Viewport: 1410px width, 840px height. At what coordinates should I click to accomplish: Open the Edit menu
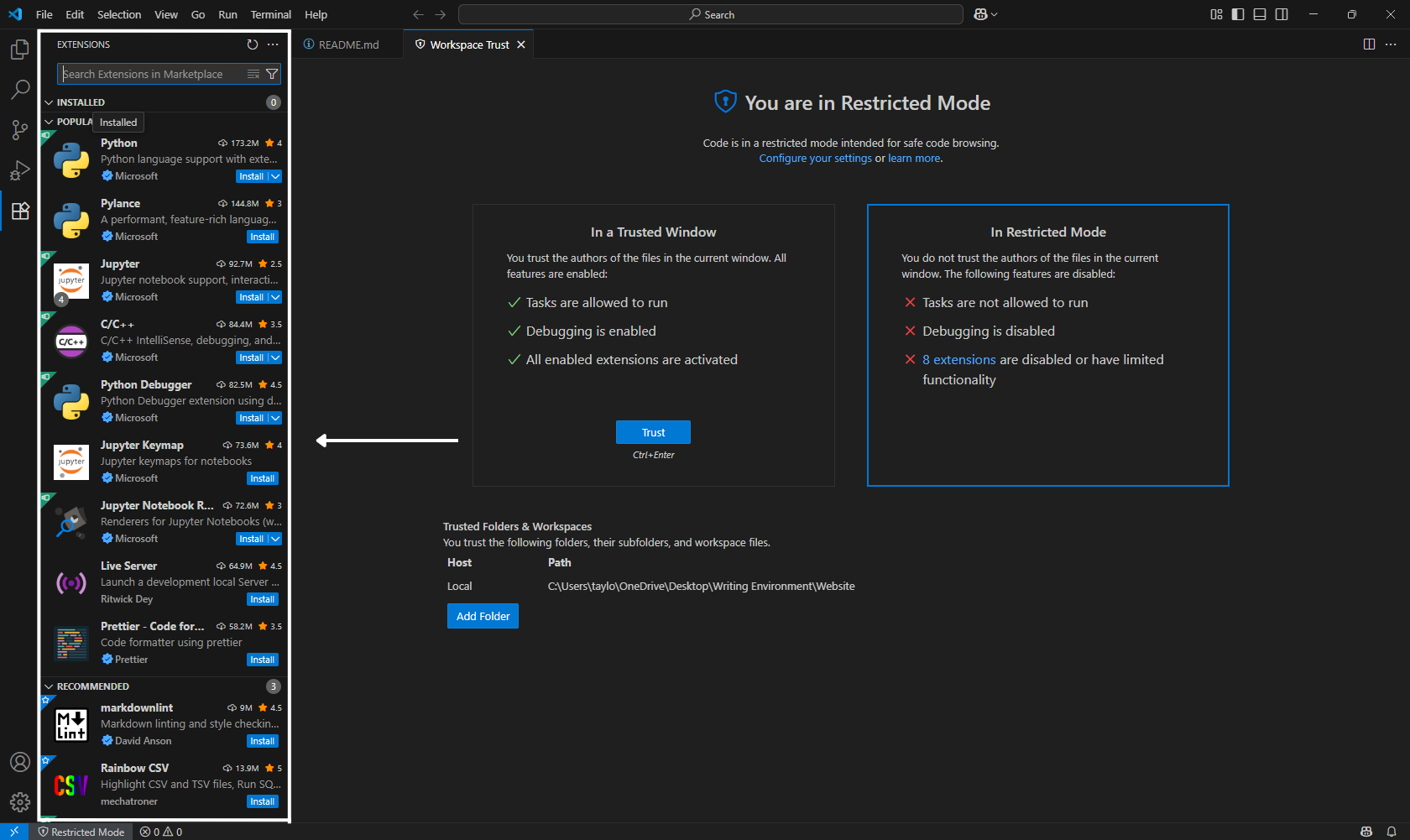coord(75,14)
